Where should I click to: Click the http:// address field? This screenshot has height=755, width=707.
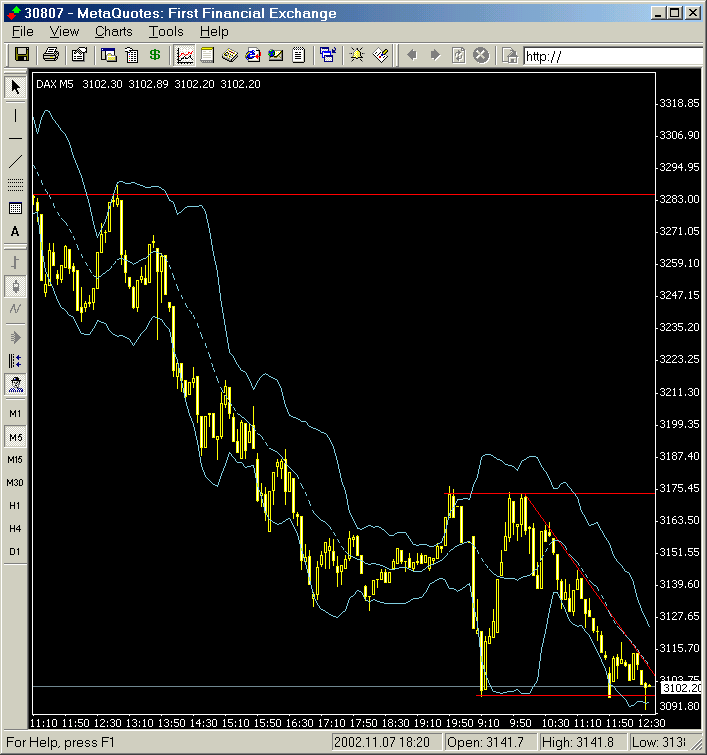pos(614,56)
